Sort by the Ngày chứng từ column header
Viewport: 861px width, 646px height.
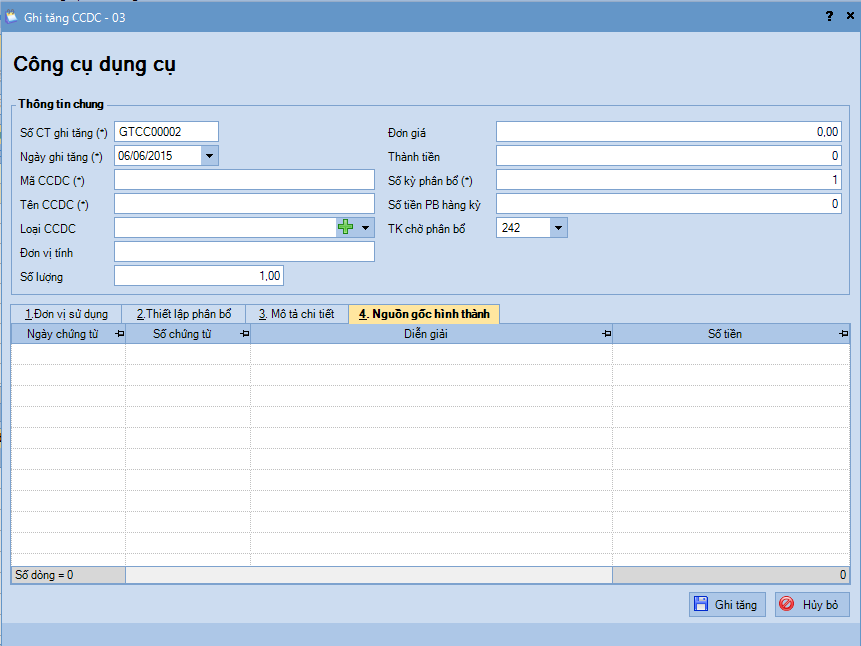pos(68,334)
